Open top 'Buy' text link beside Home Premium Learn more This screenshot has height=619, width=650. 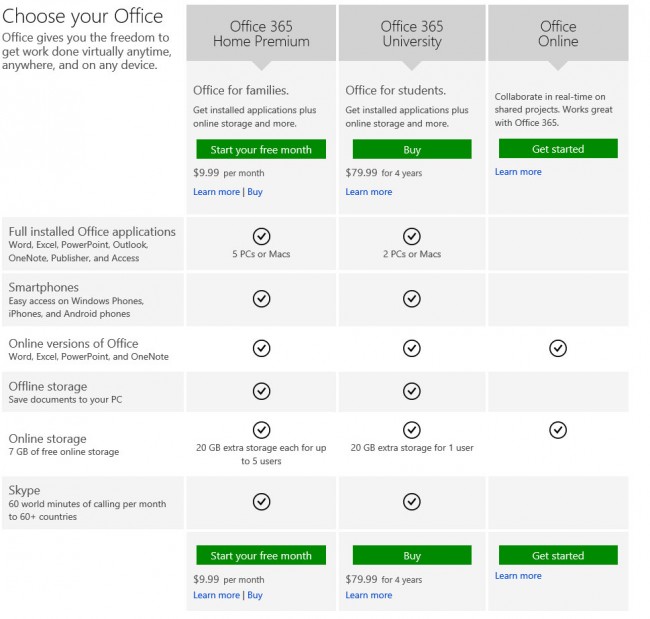(x=255, y=192)
